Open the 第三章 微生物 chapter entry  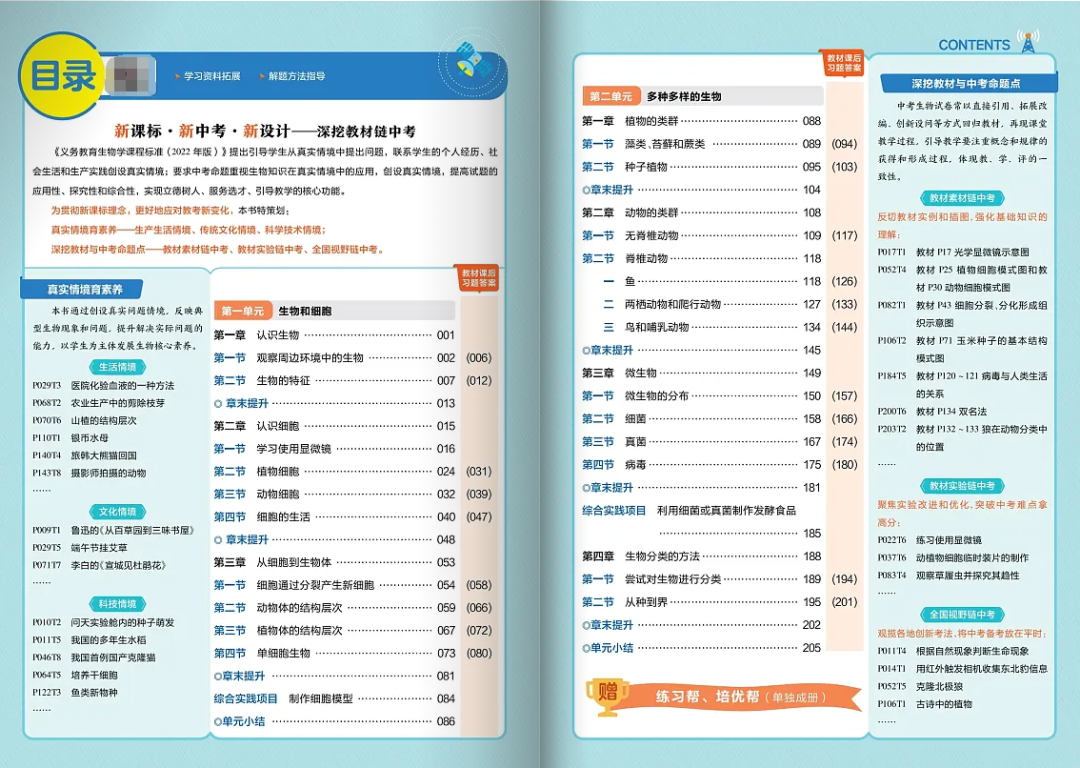coord(701,373)
